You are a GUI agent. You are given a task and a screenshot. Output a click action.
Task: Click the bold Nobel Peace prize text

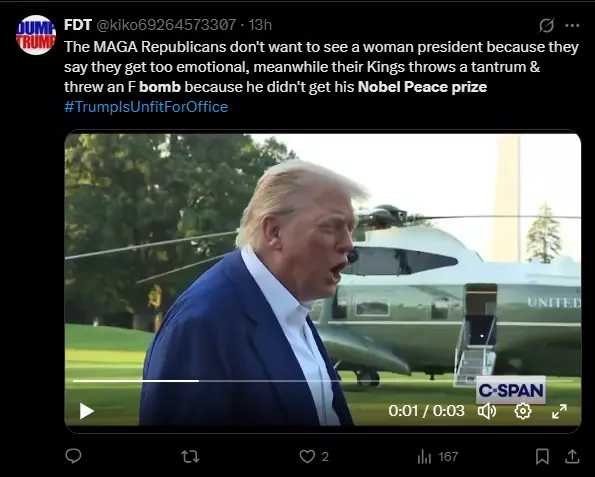coord(422,87)
